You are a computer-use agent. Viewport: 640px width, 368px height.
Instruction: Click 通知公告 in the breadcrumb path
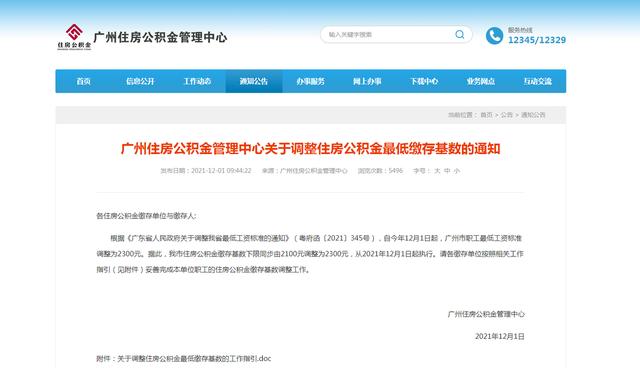533,115
